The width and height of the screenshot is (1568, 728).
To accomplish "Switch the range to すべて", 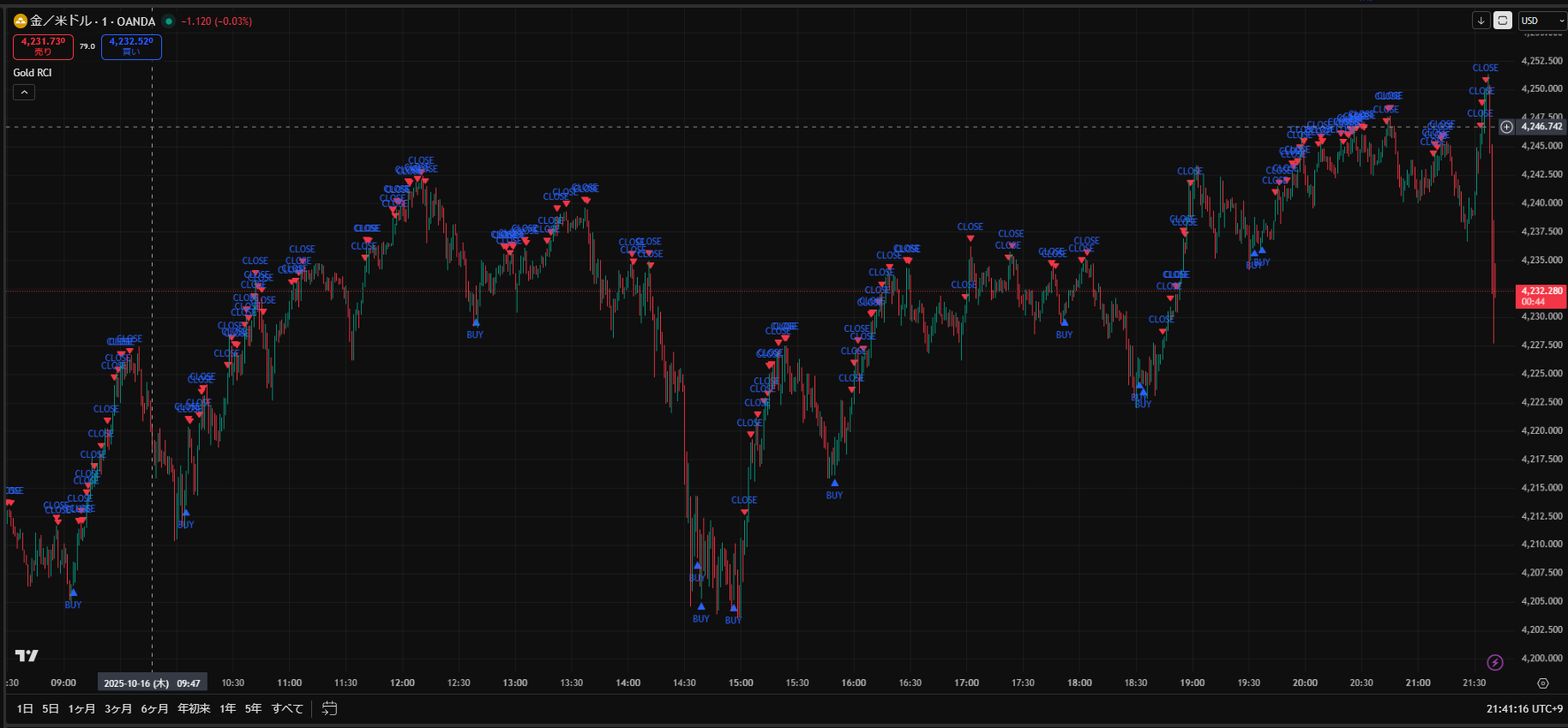I will [x=287, y=708].
